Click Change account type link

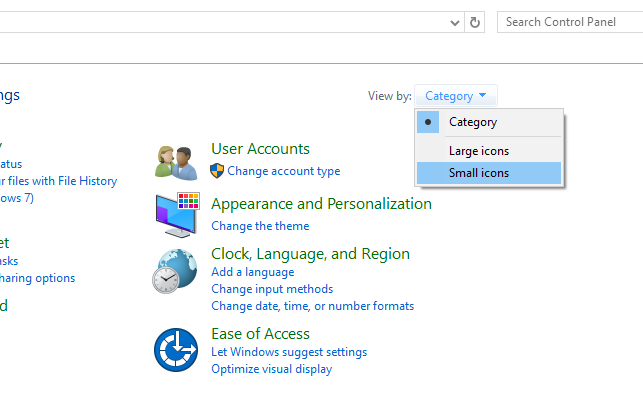(x=284, y=171)
